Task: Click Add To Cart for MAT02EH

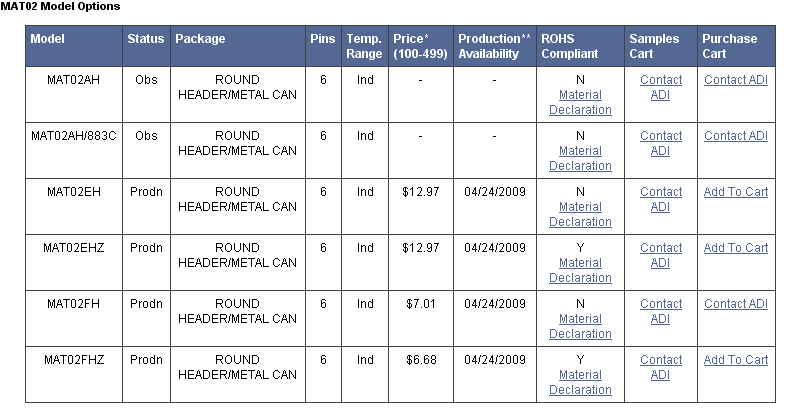Action: click(736, 192)
